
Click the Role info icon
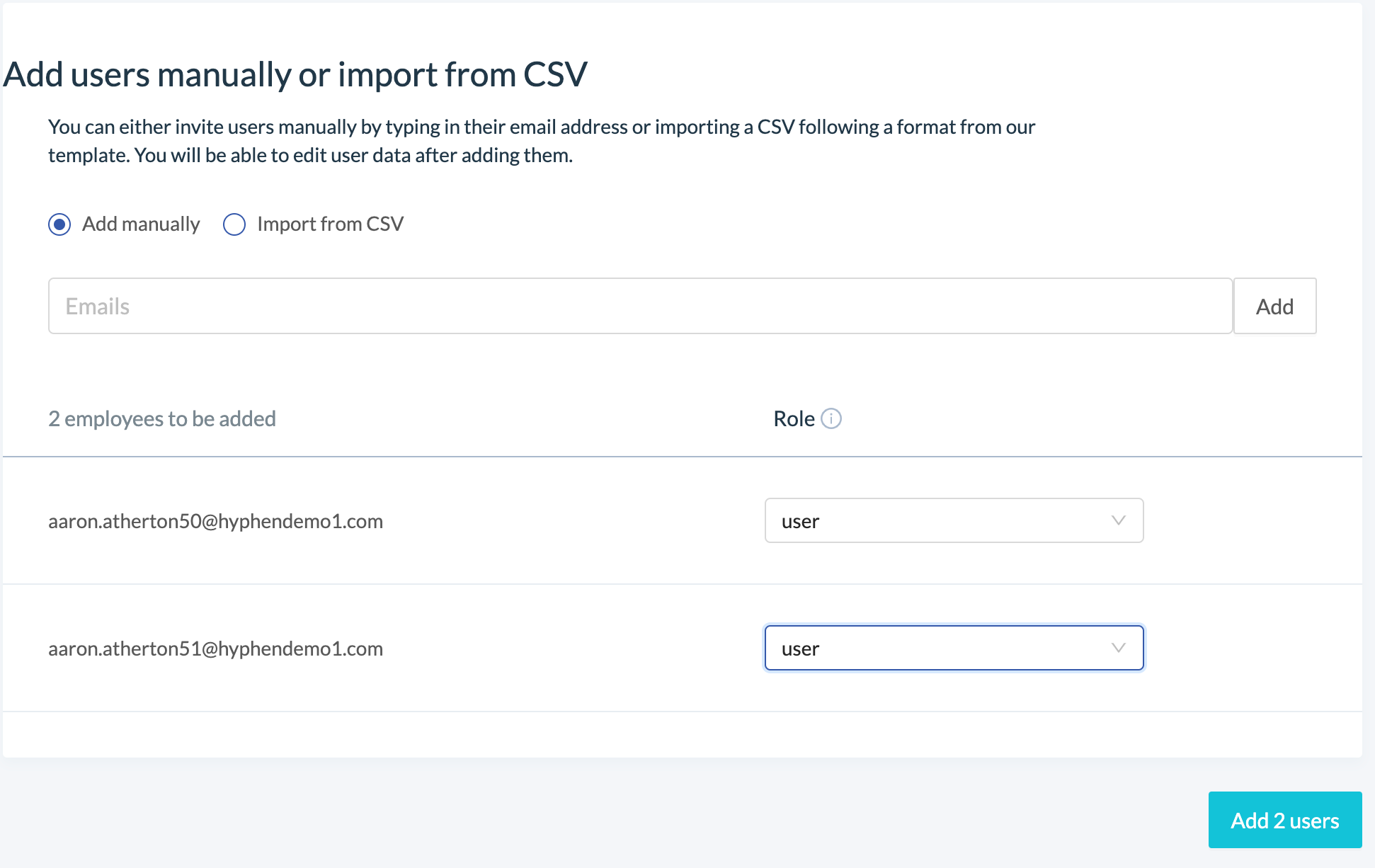pos(831,418)
